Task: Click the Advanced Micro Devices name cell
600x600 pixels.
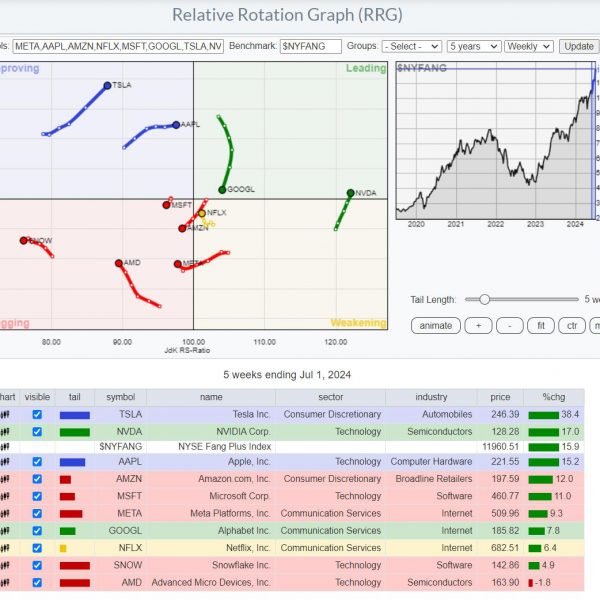Action: click(x=211, y=583)
